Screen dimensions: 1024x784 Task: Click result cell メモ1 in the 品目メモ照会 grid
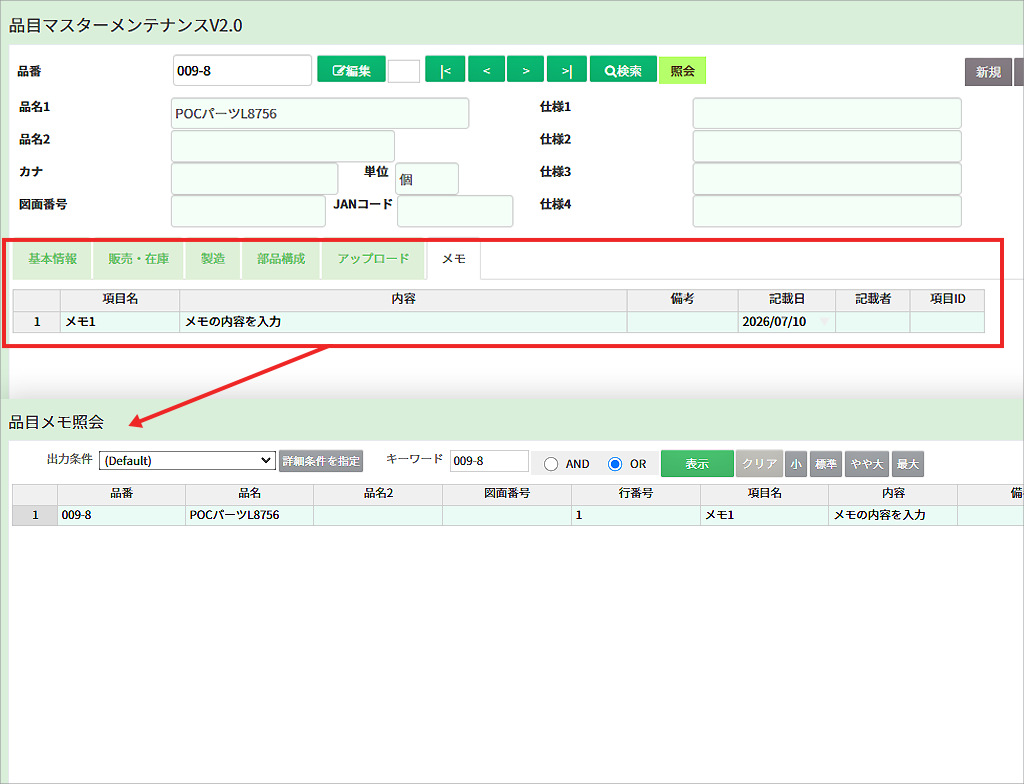tap(764, 515)
